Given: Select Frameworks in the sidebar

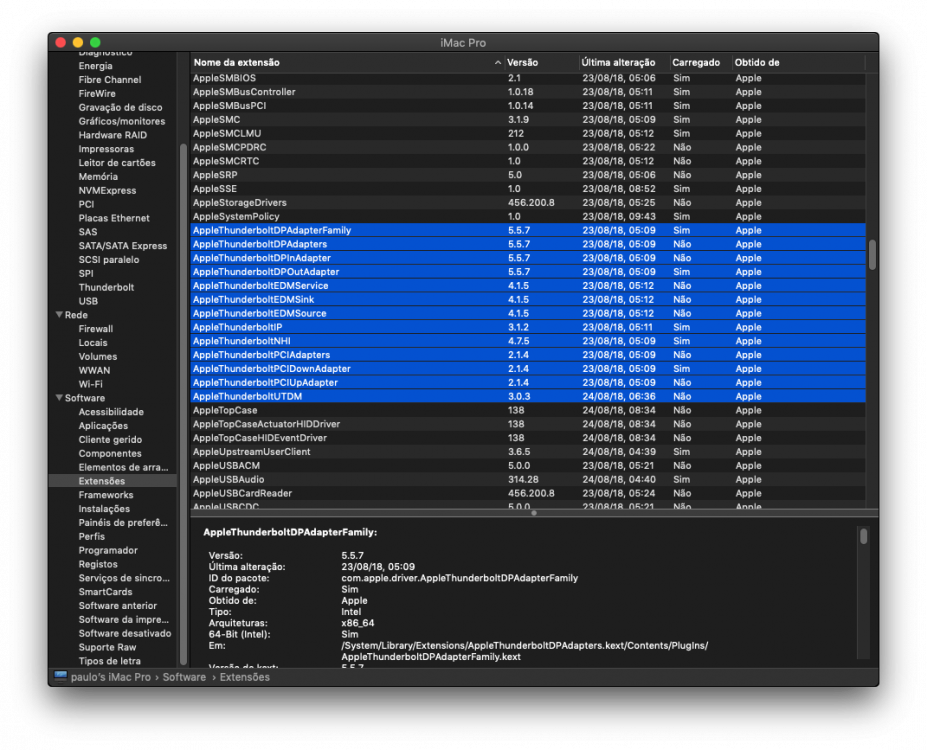Looking at the screenshot, I should (106, 495).
